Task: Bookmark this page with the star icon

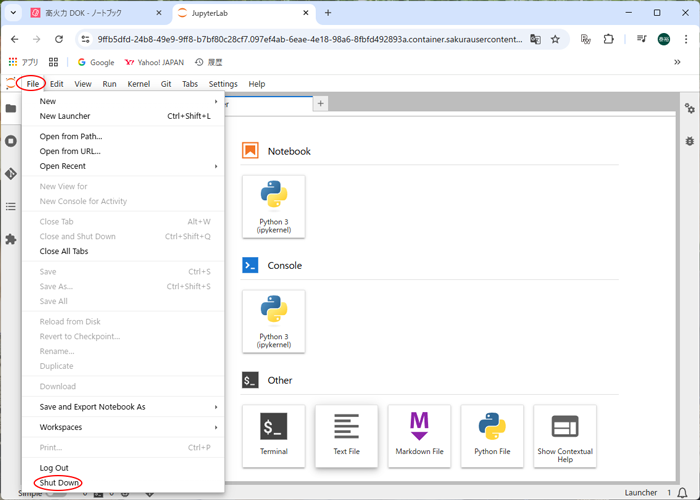Action: [x=555, y=39]
